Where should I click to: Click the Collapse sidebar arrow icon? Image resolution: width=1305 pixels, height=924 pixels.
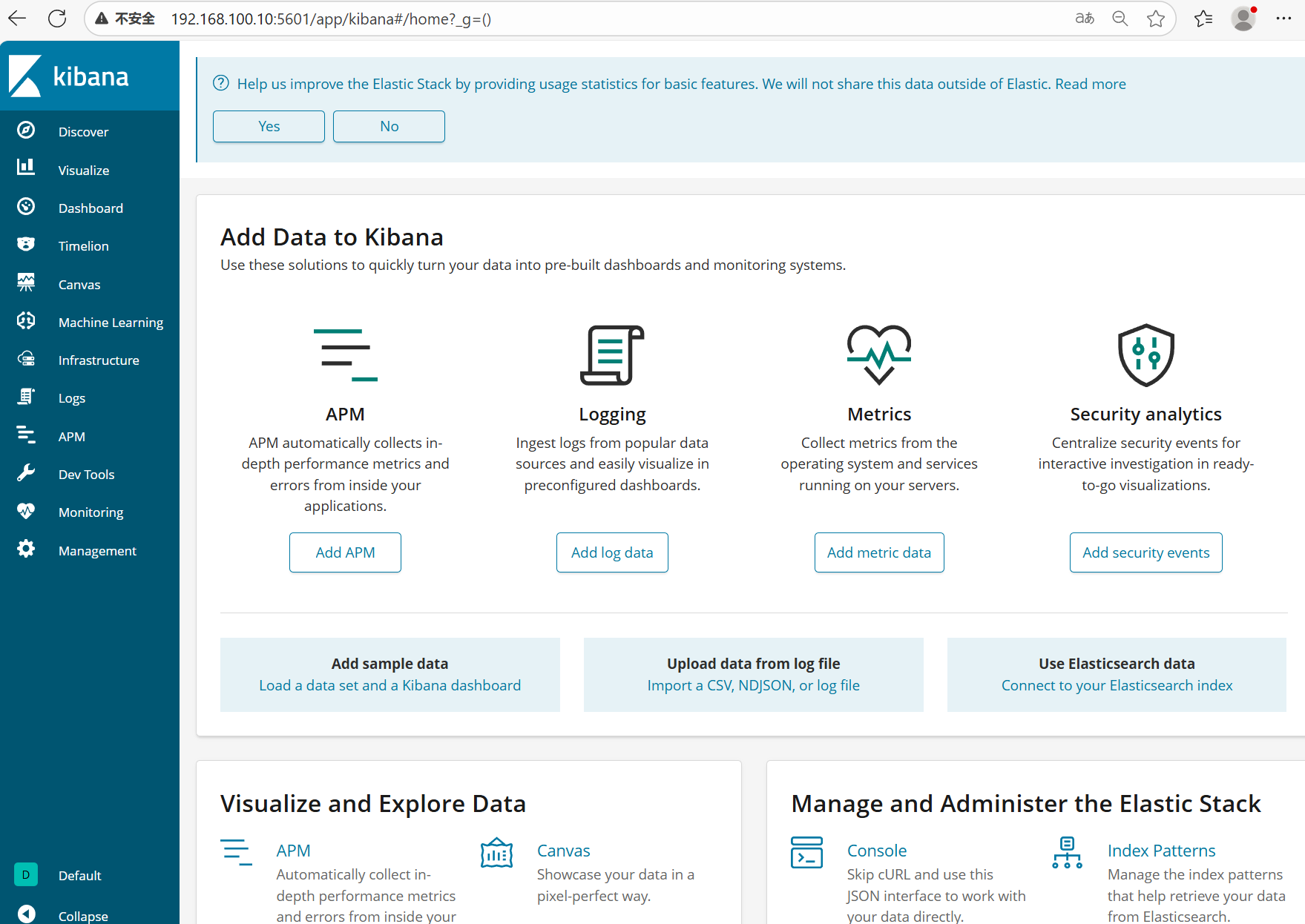click(26, 914)
